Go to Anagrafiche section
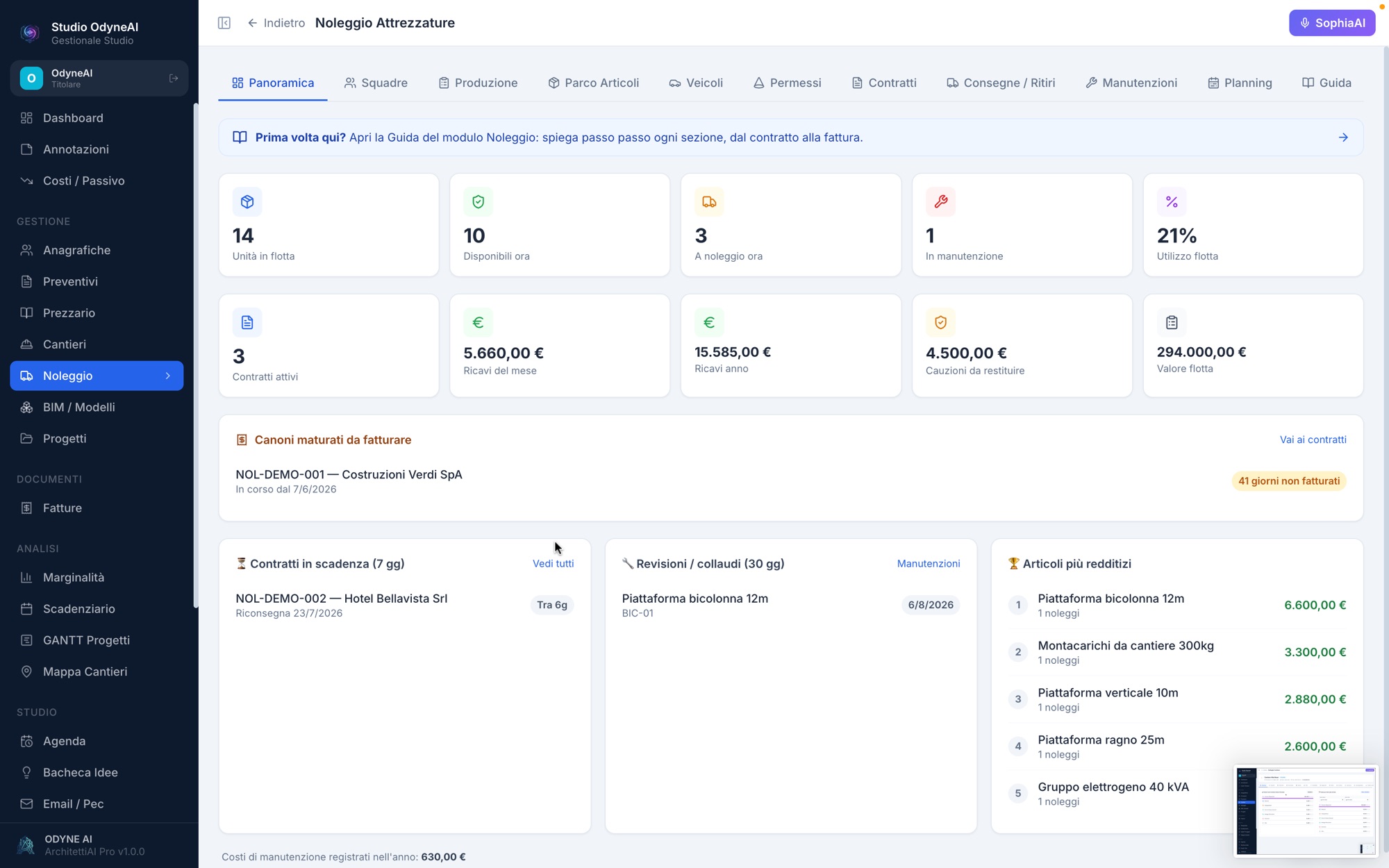 (x=97, y=250)
